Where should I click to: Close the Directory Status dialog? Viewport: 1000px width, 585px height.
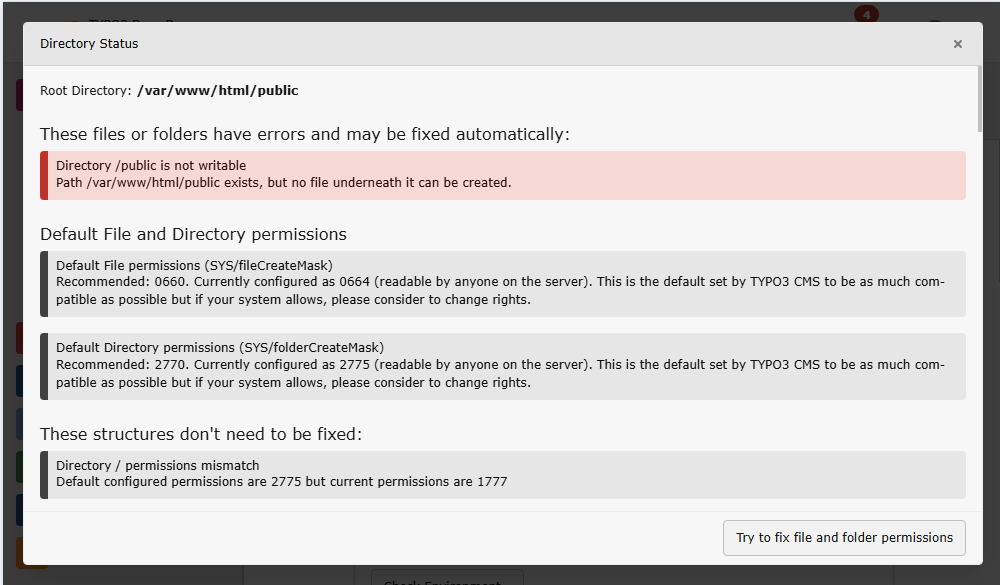click(x=957, y=44)
